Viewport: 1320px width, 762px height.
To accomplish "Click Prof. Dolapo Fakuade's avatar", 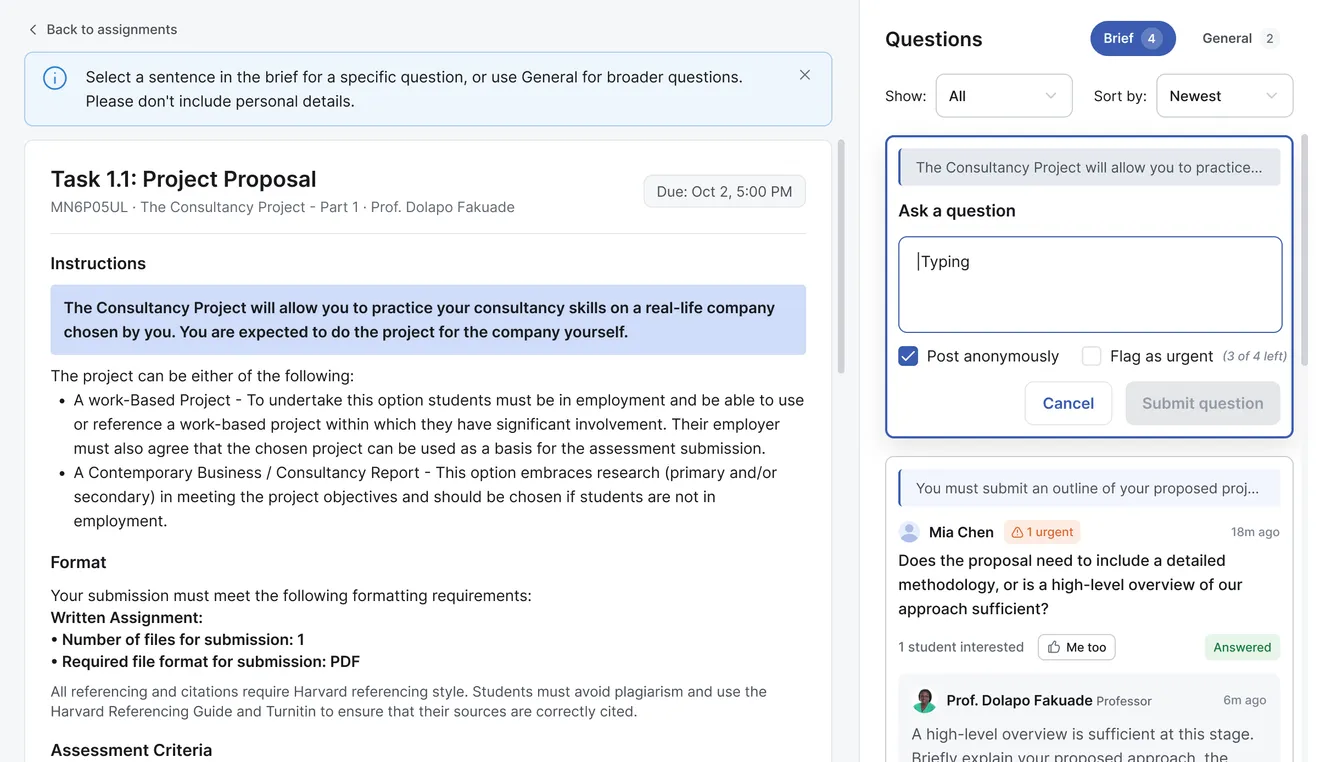I will coord(925,701).
